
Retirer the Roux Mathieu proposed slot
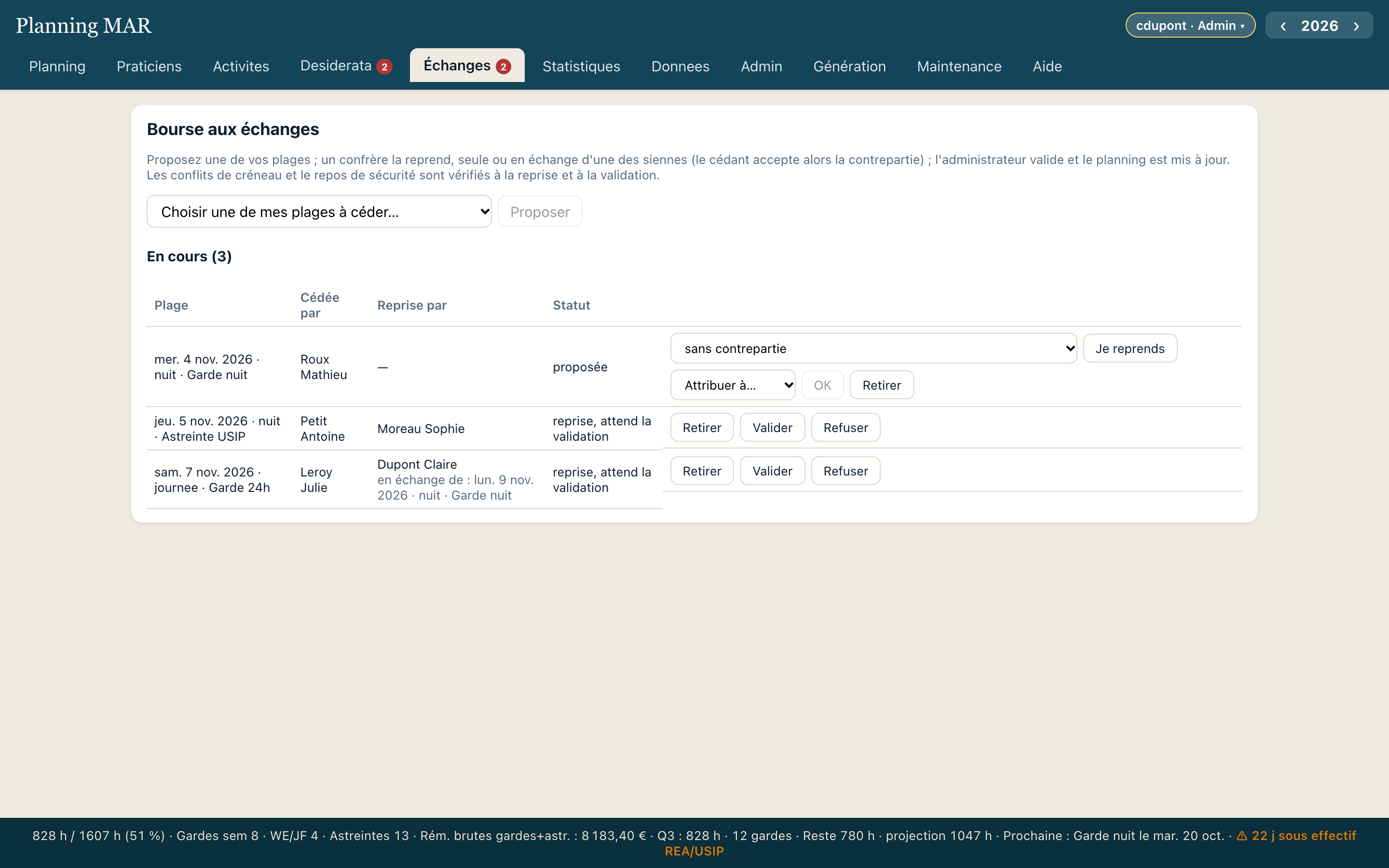(882, 385)
